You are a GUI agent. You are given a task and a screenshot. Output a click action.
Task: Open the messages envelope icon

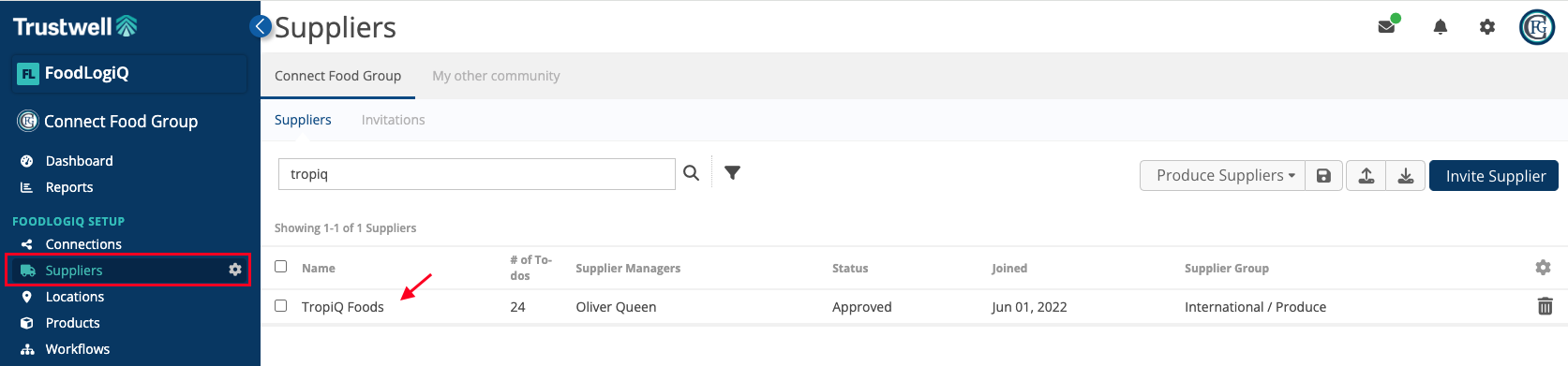(1386, 27)
